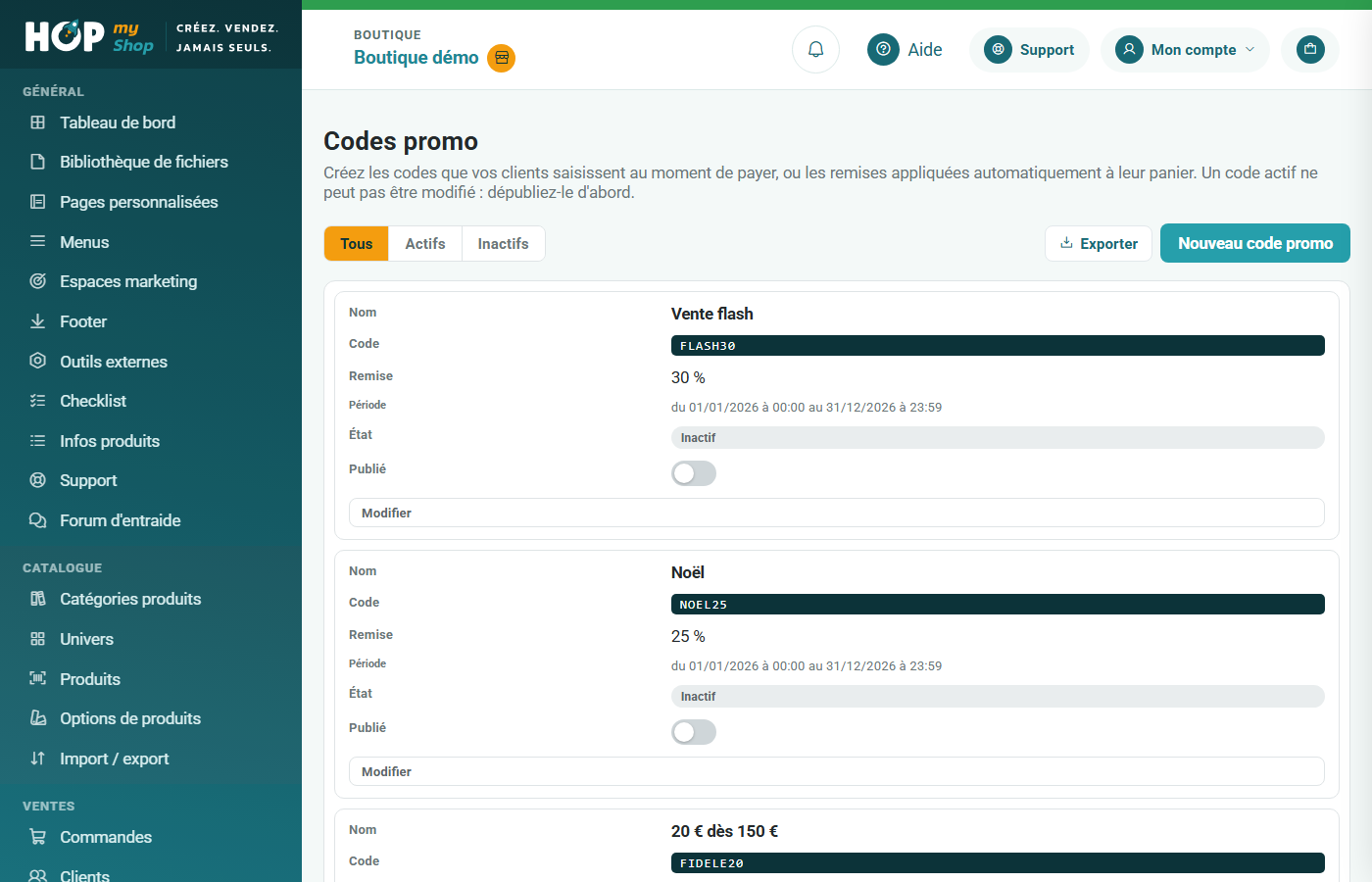1372x882 pixels.
Task: Click Modifier for Vente flash code
Action: pyautogui.click(x=837, y=513)
